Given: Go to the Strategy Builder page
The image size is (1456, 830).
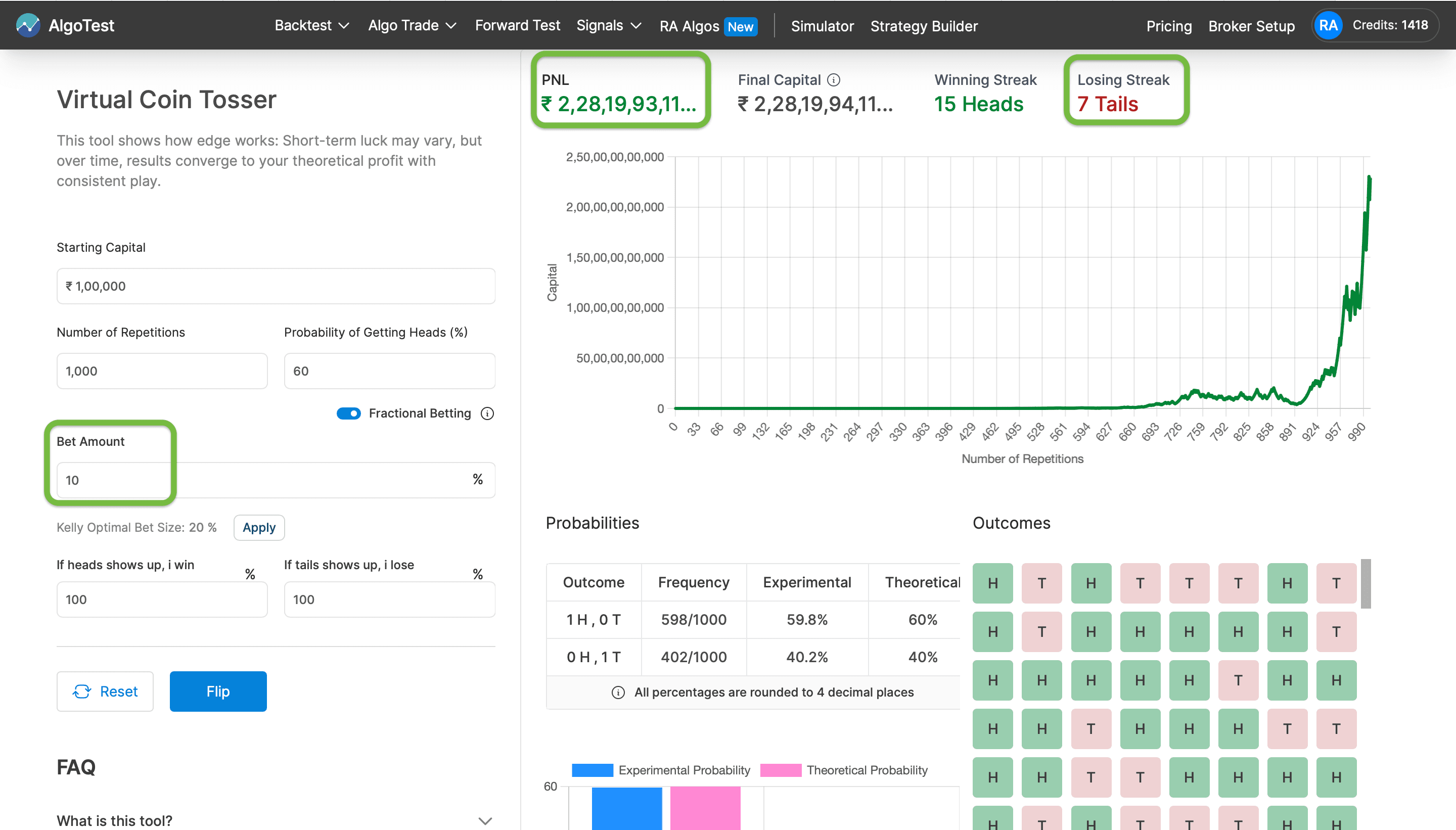Looking at the screenshot, I should [924, 26].
